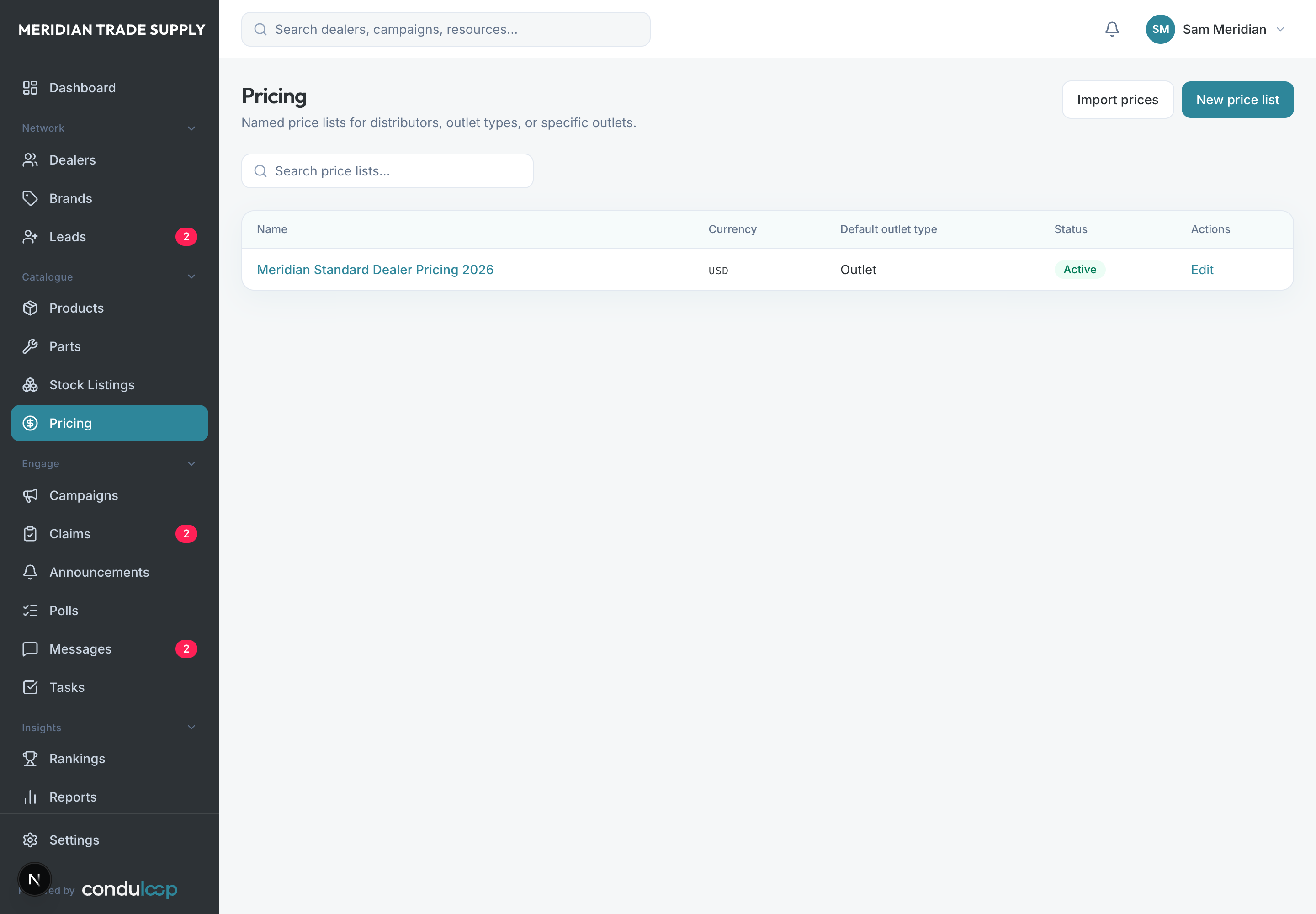Screen dimensions: 1316x914
Task: Collapse the Catalogue section chevron
Action: (x=191, y=276)
